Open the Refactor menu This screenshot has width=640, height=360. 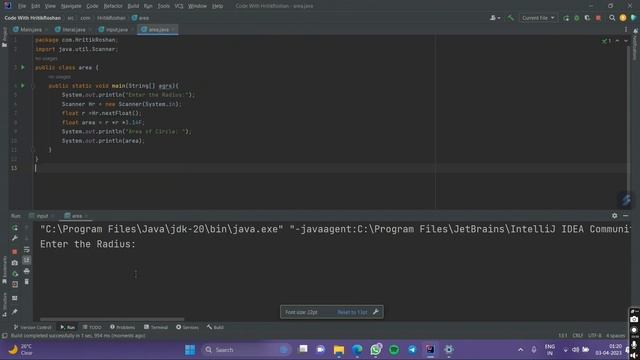click(x=113, y=6)
